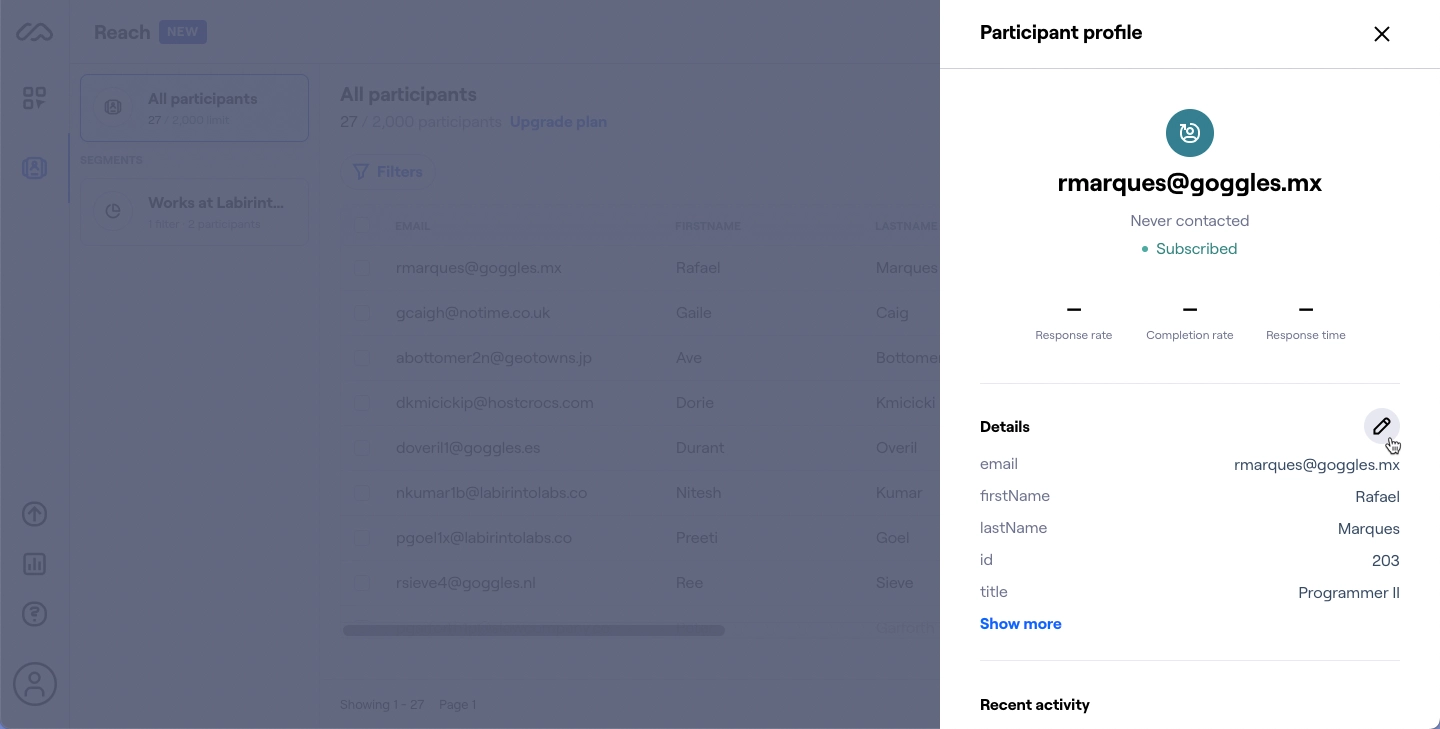
Task: Open the user account avatar icon
Action: (34, 684)
